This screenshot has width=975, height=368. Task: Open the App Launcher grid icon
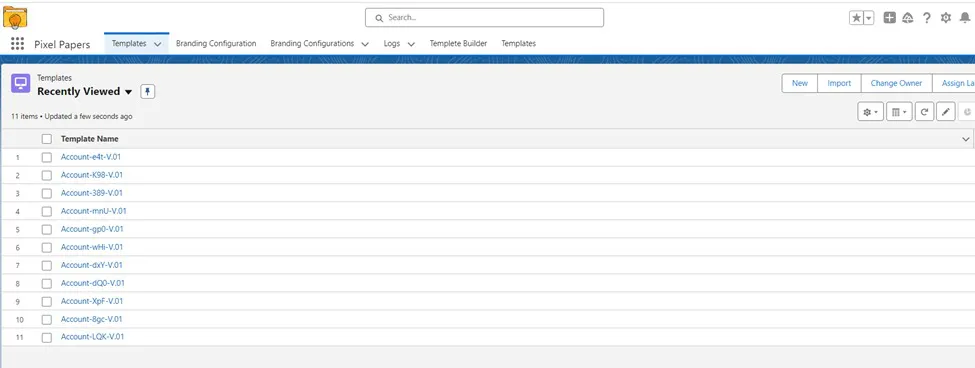(17, 44)
